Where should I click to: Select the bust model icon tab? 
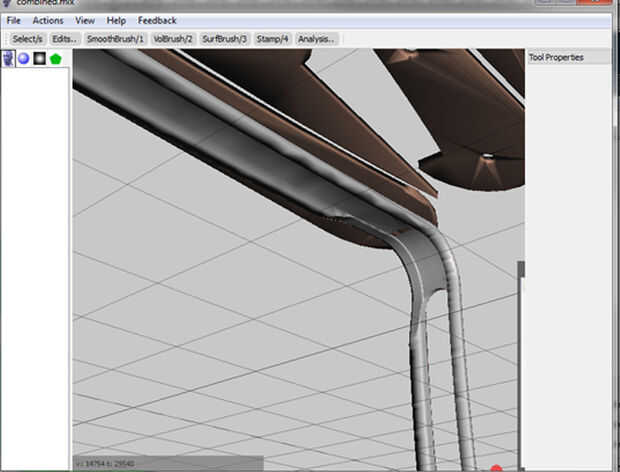(x=8, y=59)
